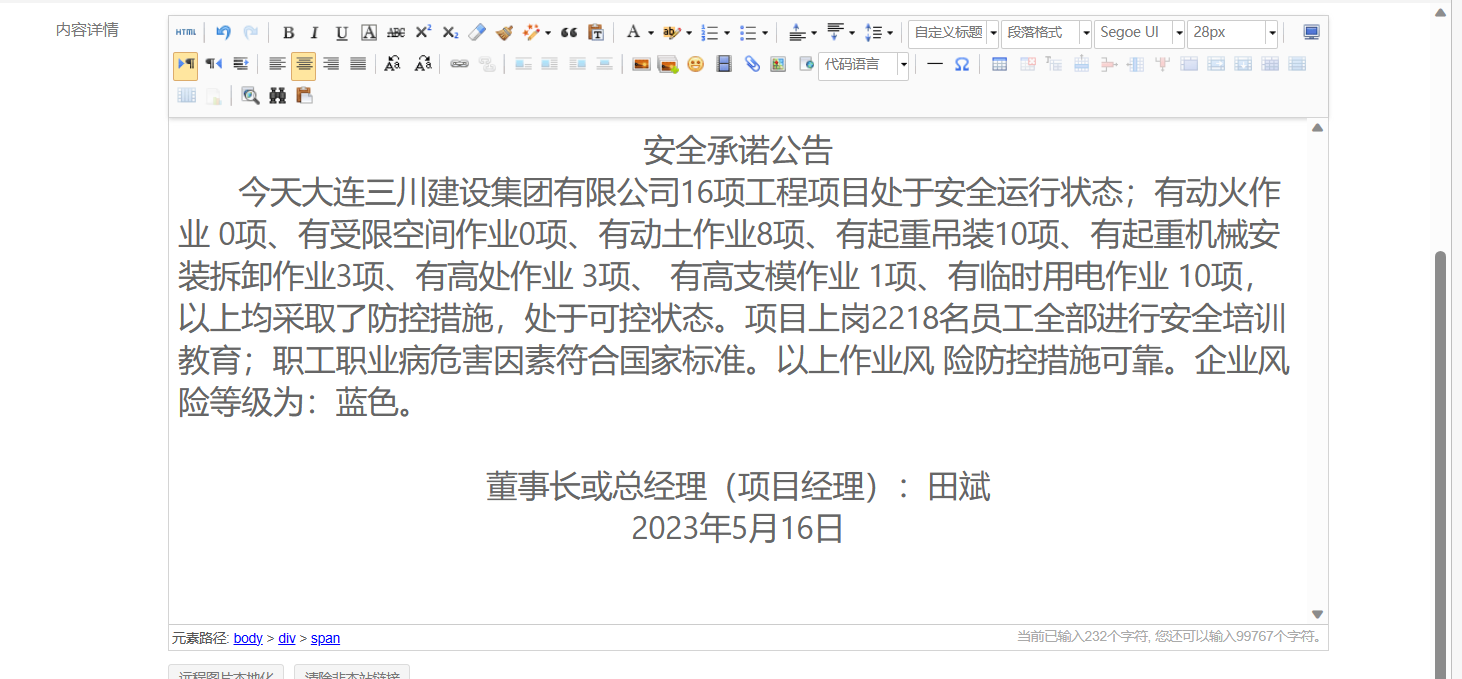Screen dimensions: 1462x679
Task: Open Segoe UI font dropdown
Action: tap(1139, 33)
